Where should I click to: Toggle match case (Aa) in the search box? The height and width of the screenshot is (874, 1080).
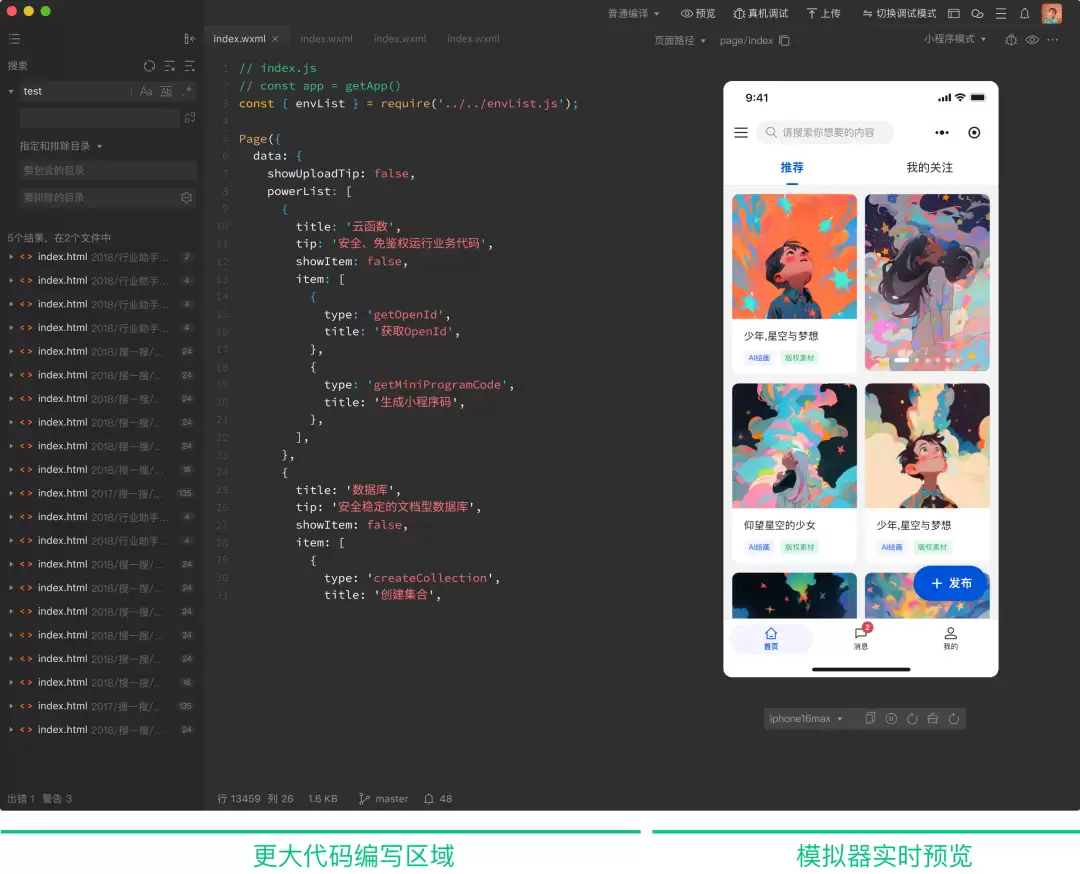[x=146, y=91]
